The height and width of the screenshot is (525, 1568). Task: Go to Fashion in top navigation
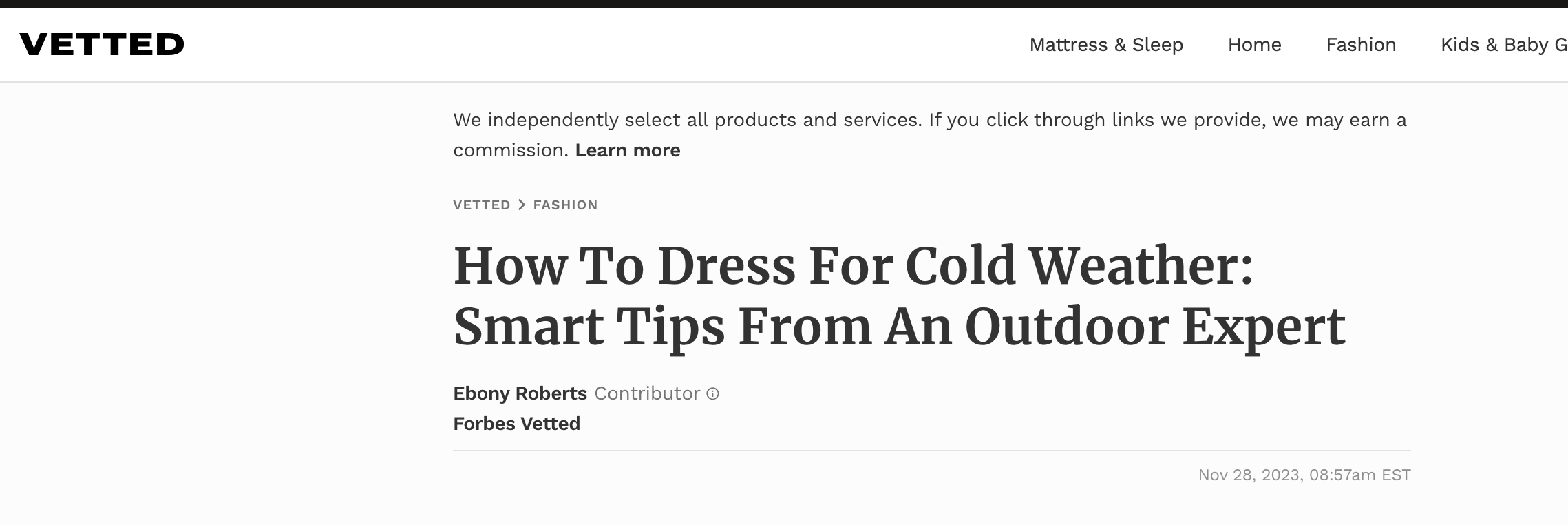coord(1361,45)
